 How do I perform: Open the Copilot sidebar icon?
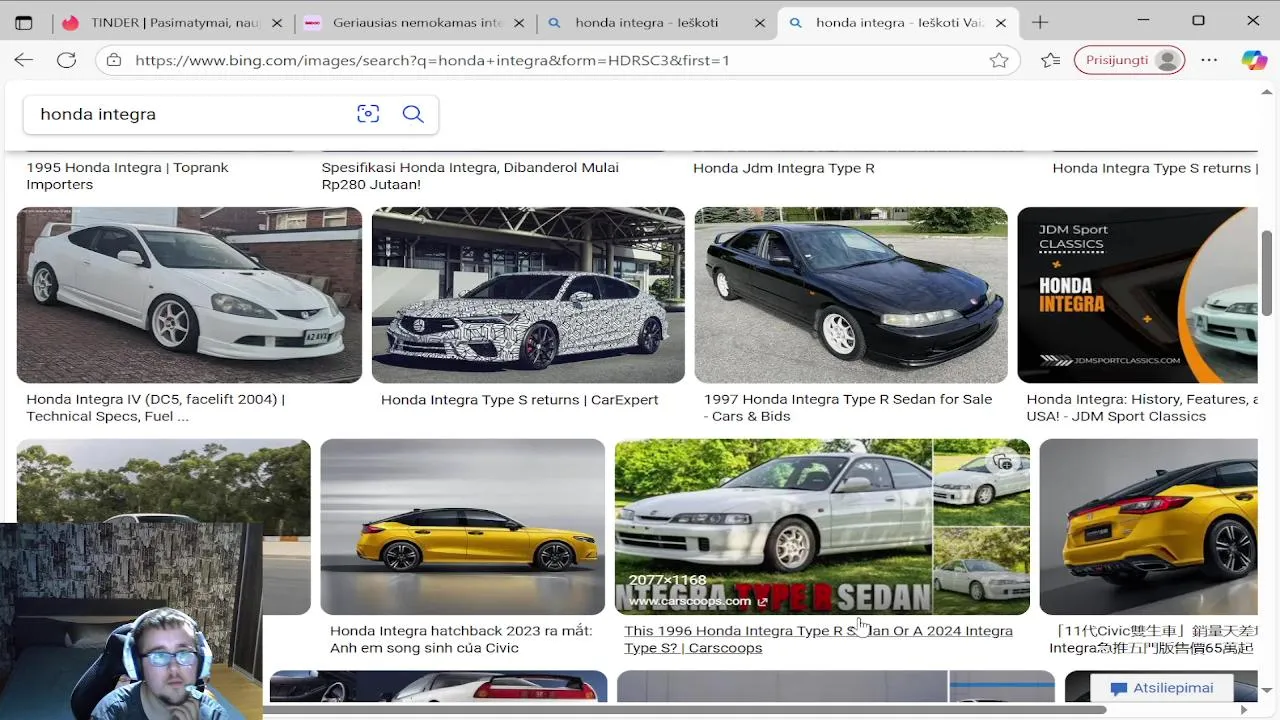1254,60
